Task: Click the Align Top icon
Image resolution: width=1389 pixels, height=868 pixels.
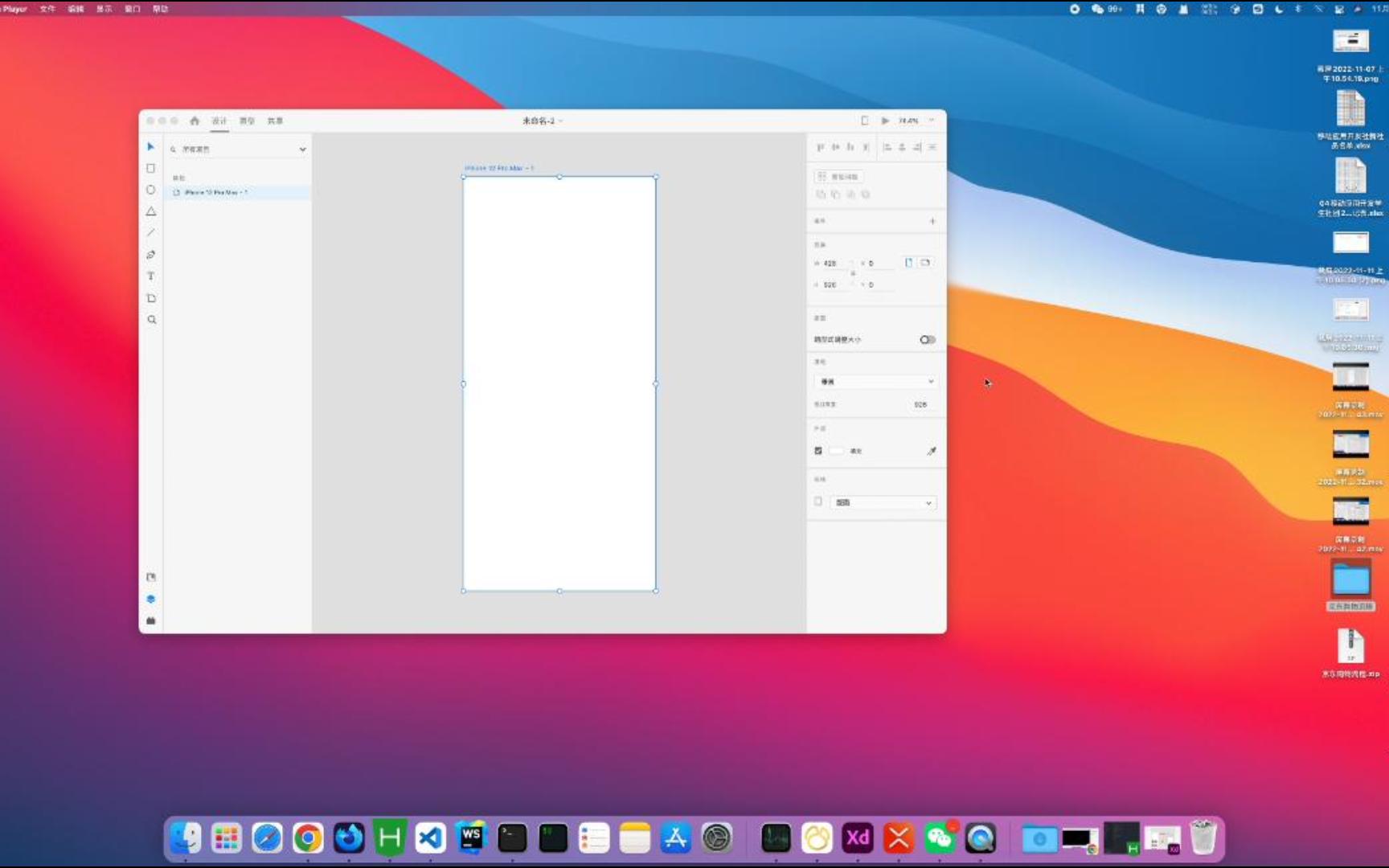Action: (x=820, y=147)
